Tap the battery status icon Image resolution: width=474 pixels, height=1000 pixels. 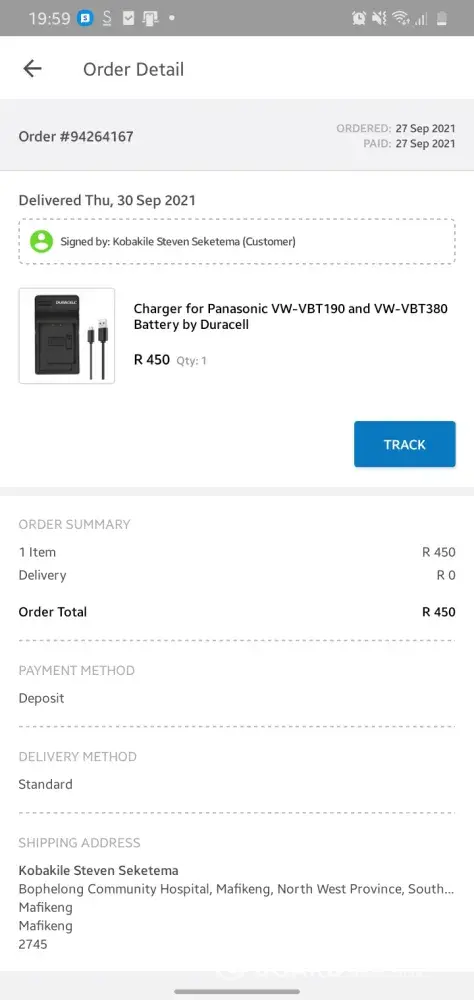441,18
